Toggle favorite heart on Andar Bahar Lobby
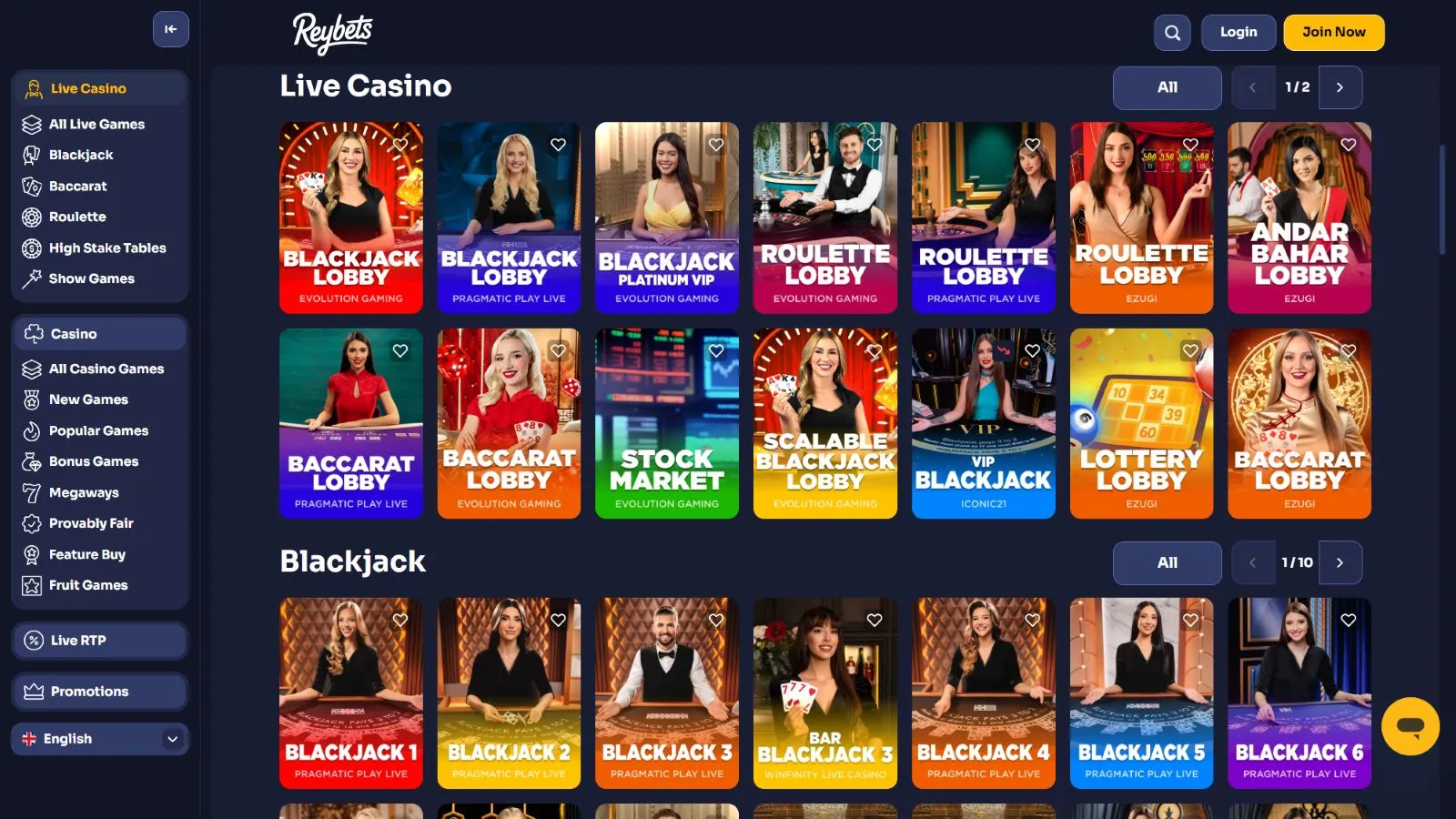The image size is (1456, 819). [x=1349, y=145]
